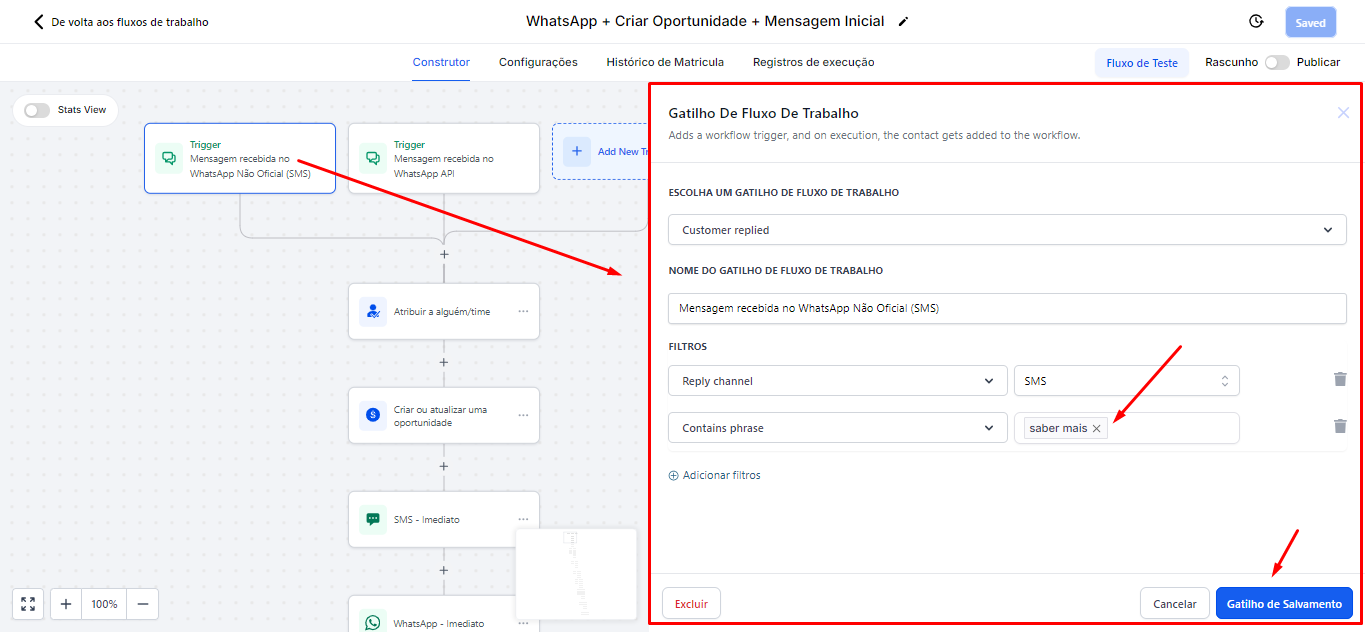Open the Contains phrase filter dropdown
This screenshot has height=632, width=1365.
pyautogui.click(x=837, y=428)
